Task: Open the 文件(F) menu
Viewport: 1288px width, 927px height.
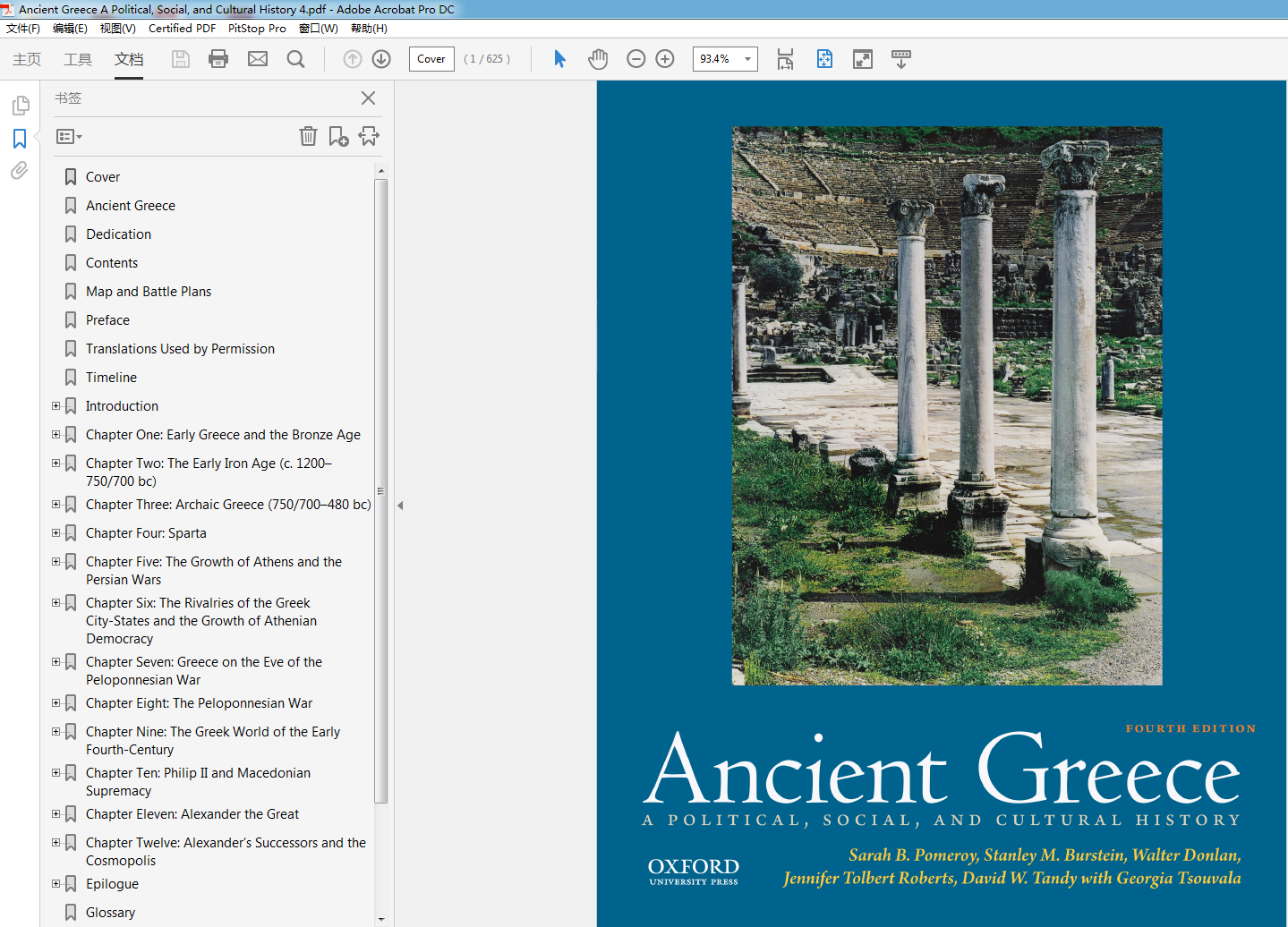Action: pyautogui.click(x=23, y=29)
